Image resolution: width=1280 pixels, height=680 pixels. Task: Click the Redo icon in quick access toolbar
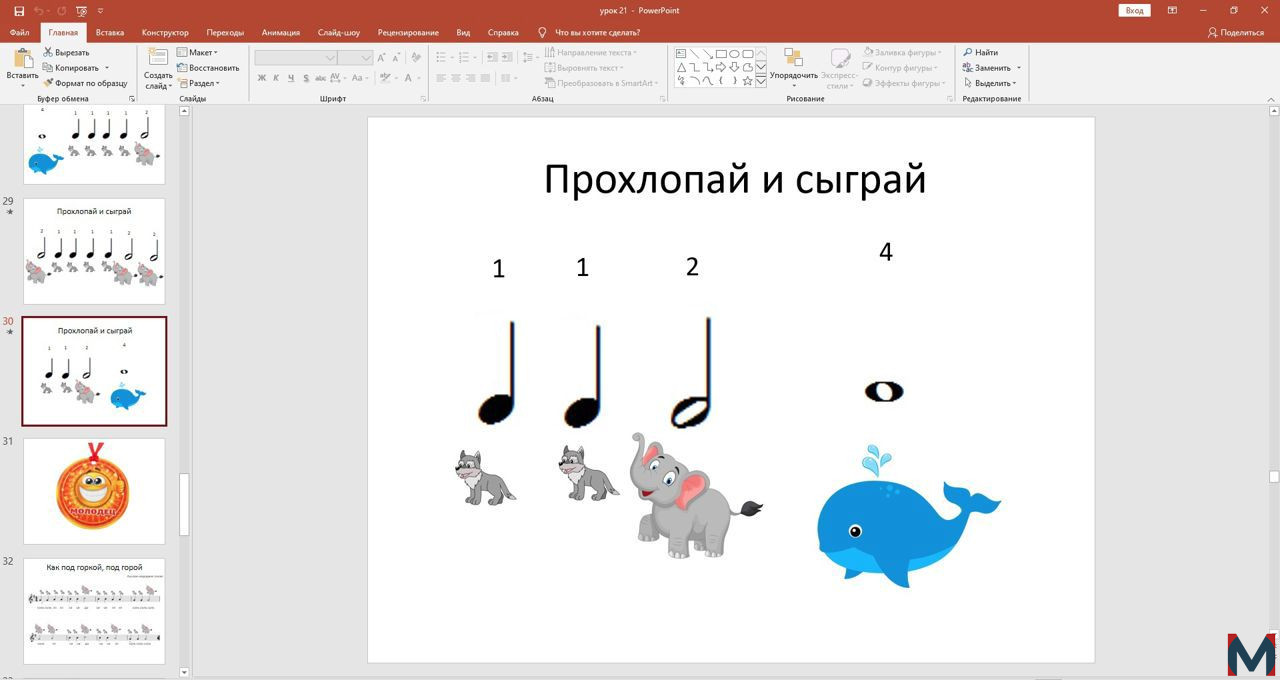coord(61,10)
